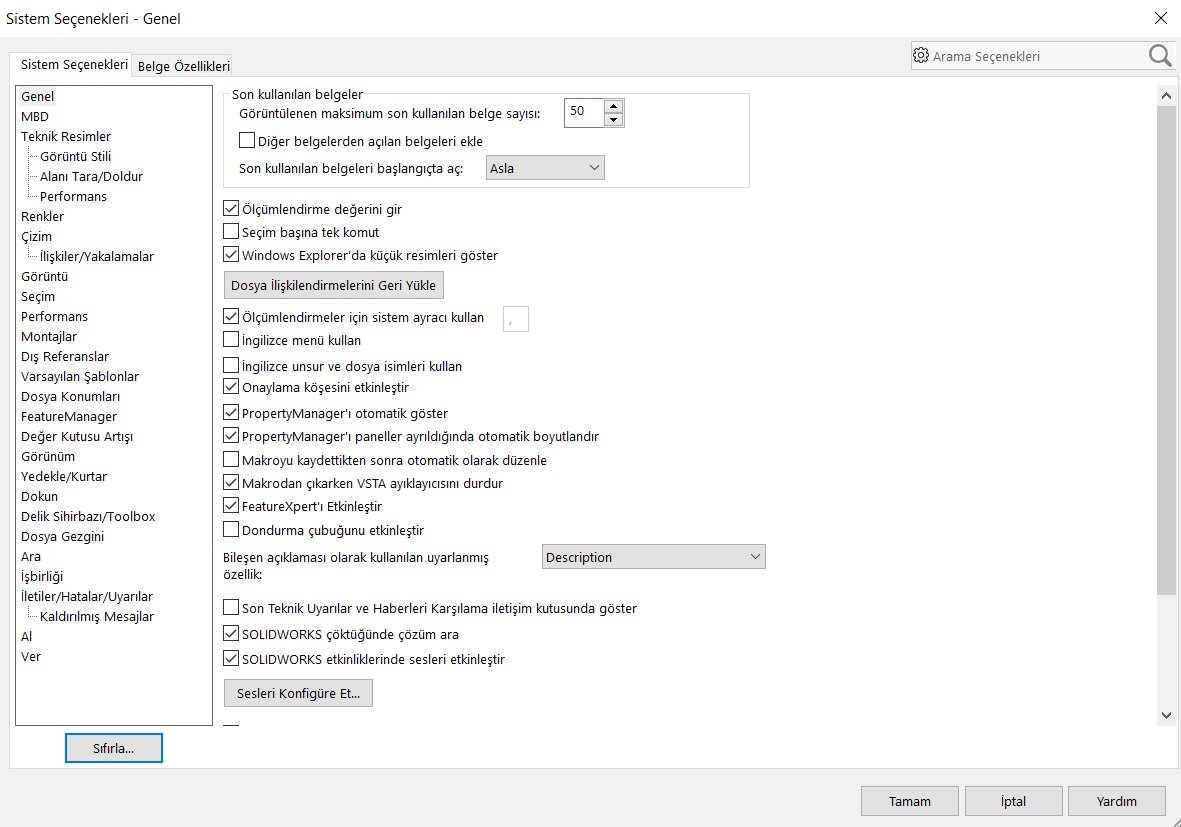Screen dimensions: 1181x827
Task: Toggle 'Onaylama köşesini etkinleştir' checkbox
Action: (x=231, y=386)
